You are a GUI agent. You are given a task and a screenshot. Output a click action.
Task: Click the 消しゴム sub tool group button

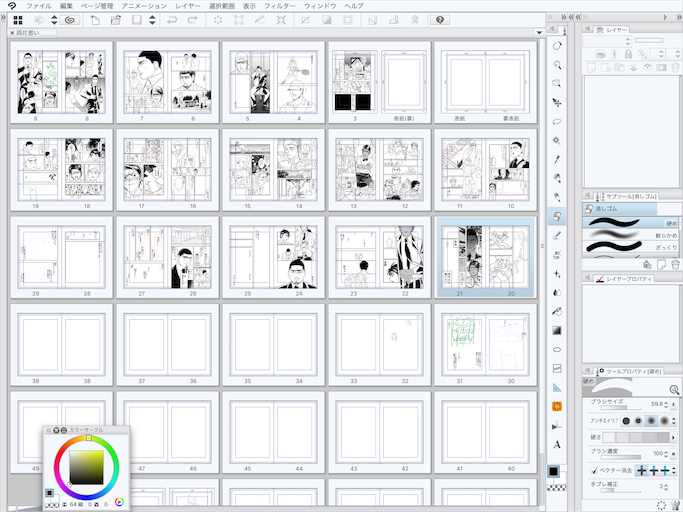tap(619, 209)
